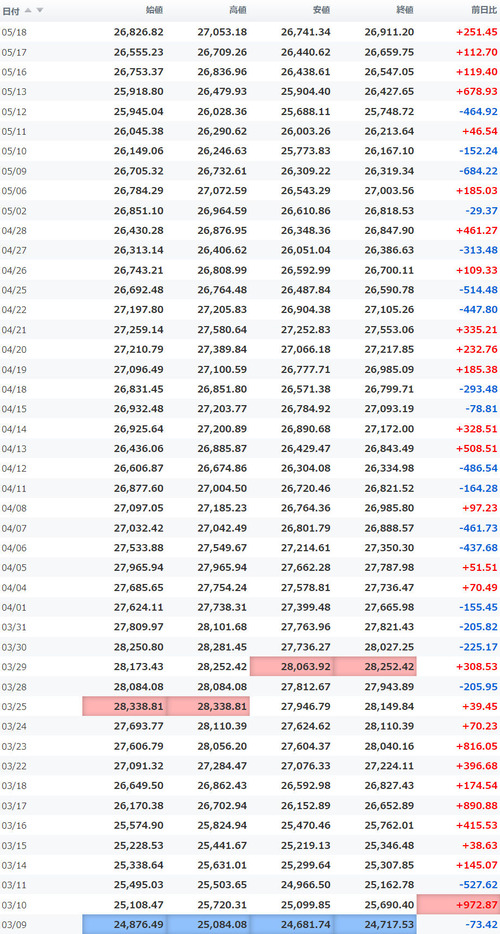Select low value 25,470.46
The width and height of the screenshot is (500, 934).
tap(306, 826)
